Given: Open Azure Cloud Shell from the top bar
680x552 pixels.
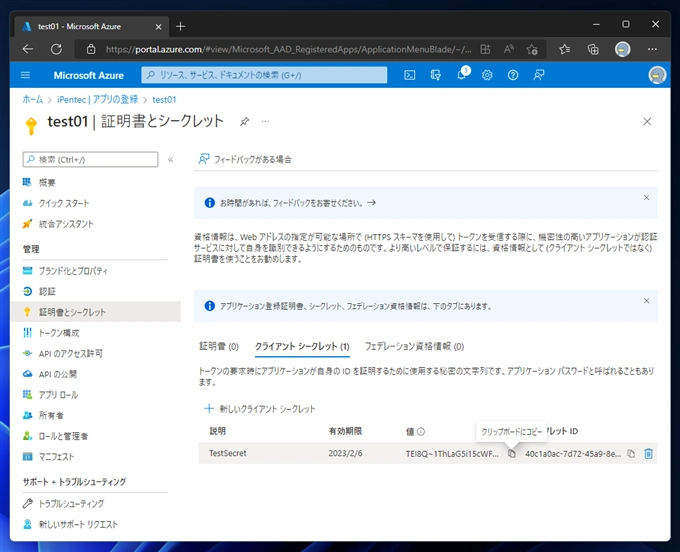Looking at the screenshot, I should (410, 75).
